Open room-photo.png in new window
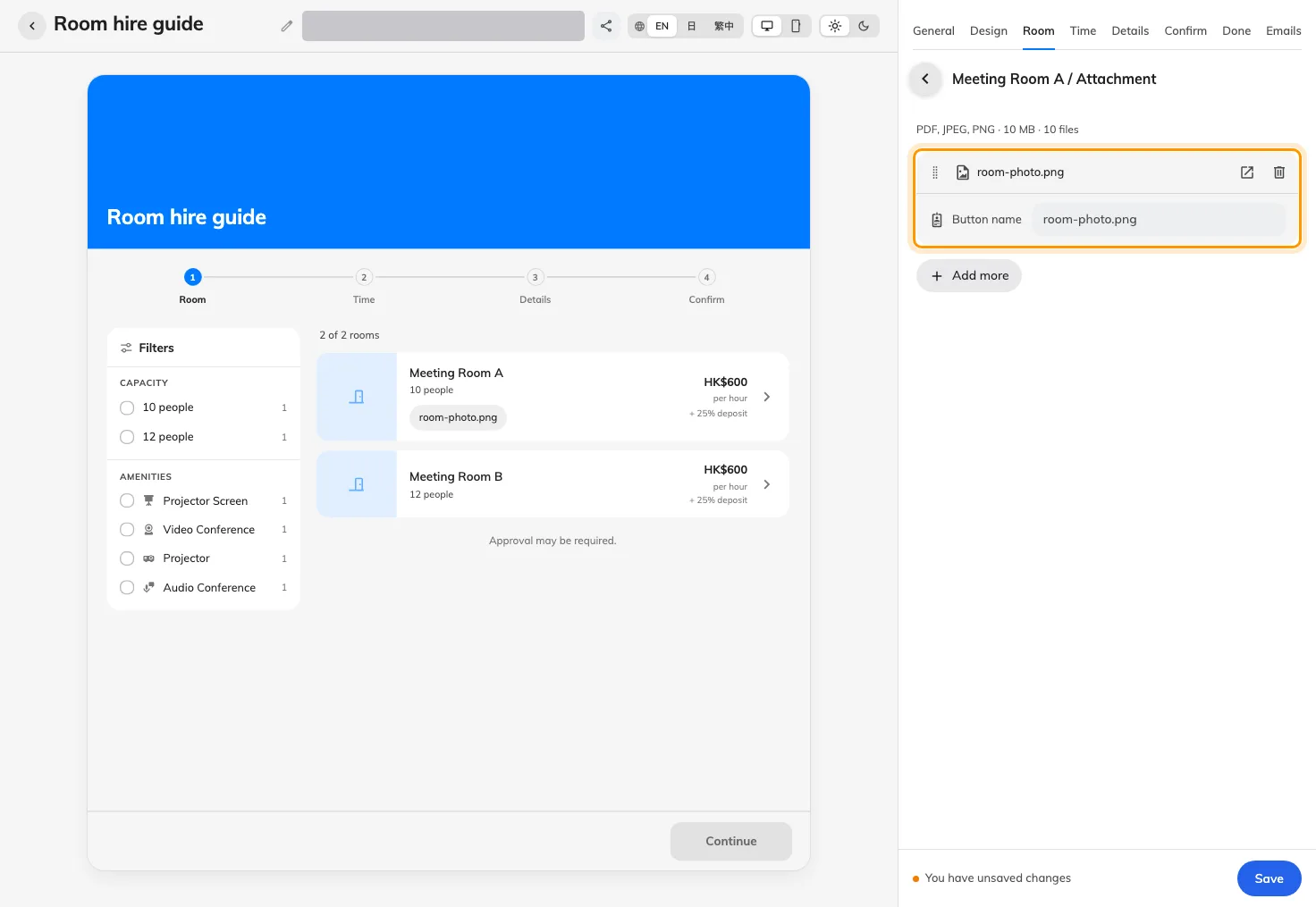1316x907 pixels. click(1247, 172)
